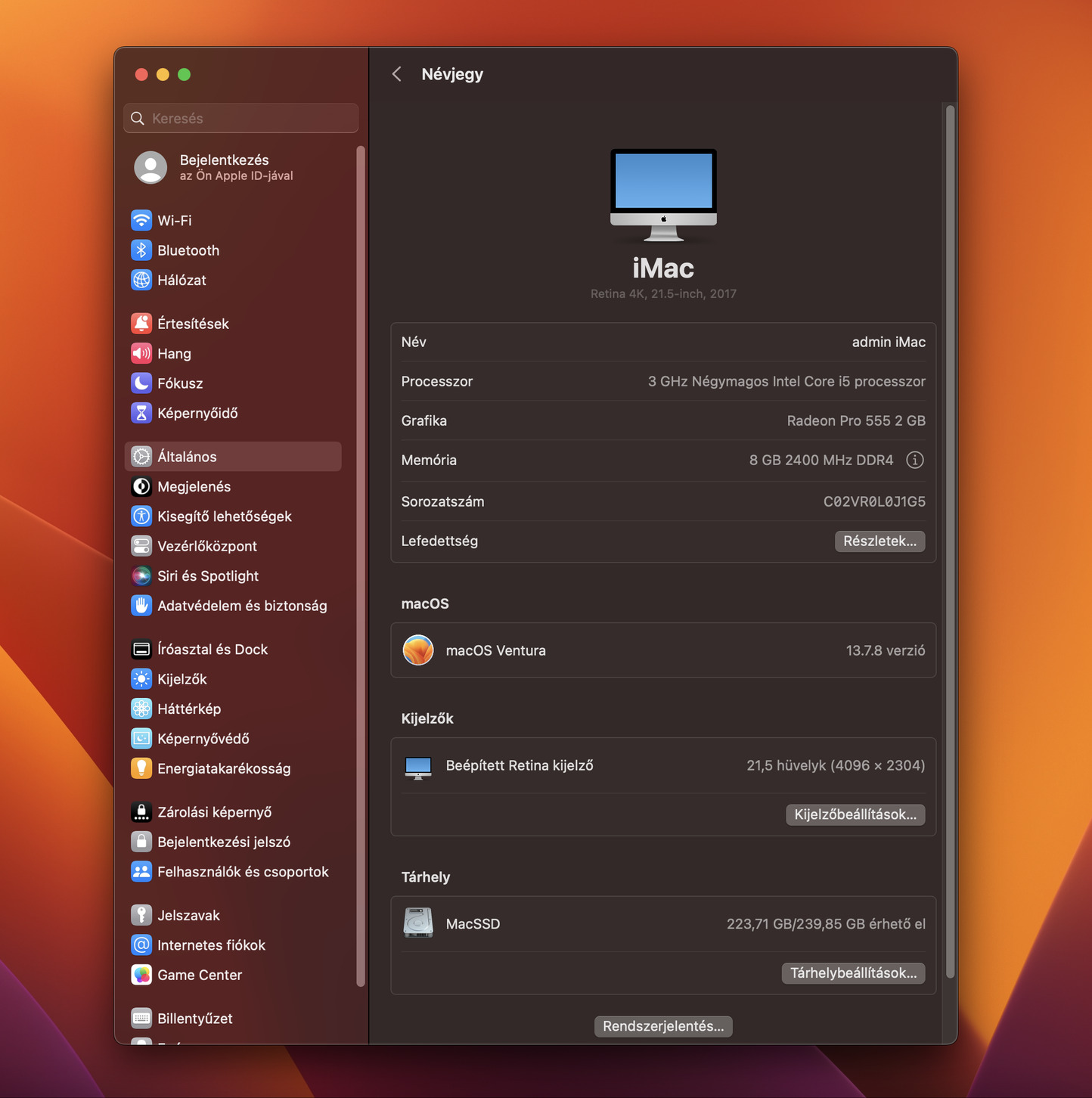Click the Apple ID avatar icon

coord(150,167)
